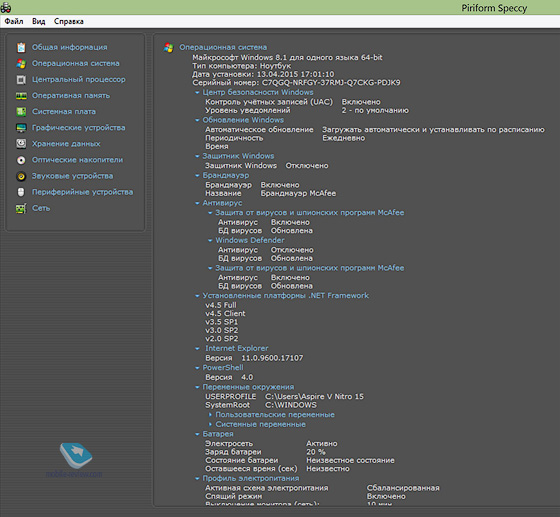The image size is (560, 517).
Task: Open the Периферийные устройства section
Action: click(82, 192)
